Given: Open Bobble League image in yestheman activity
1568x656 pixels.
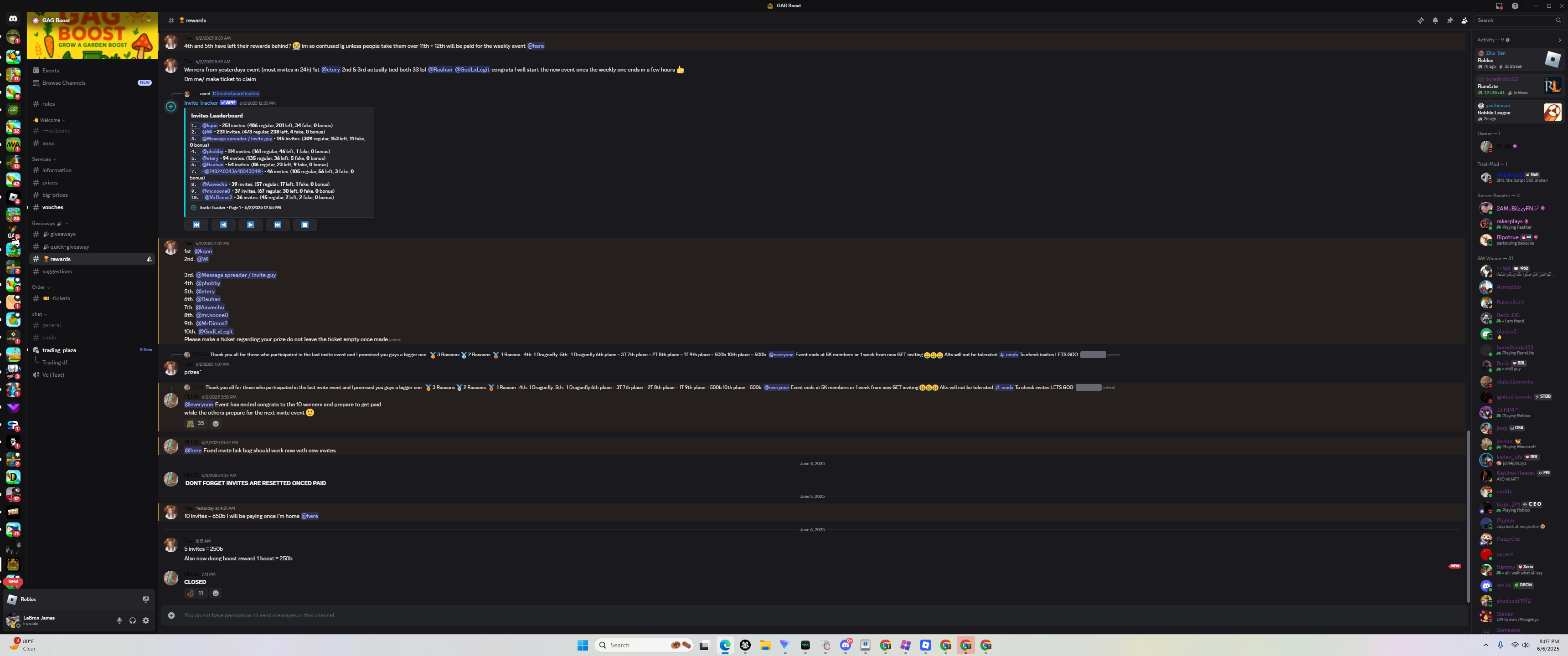Looking at the screenshot, I should (1553, 112).
